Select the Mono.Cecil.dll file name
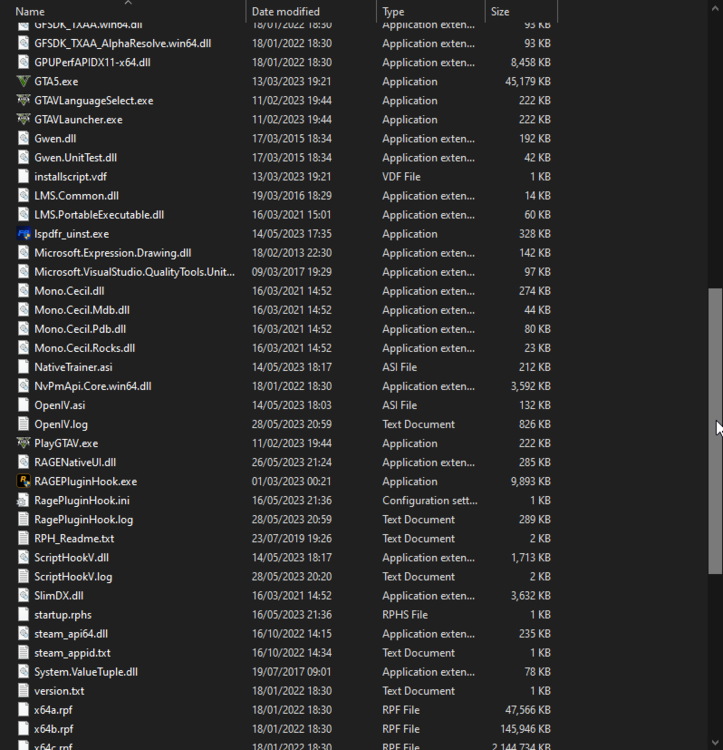 (69, 291)
